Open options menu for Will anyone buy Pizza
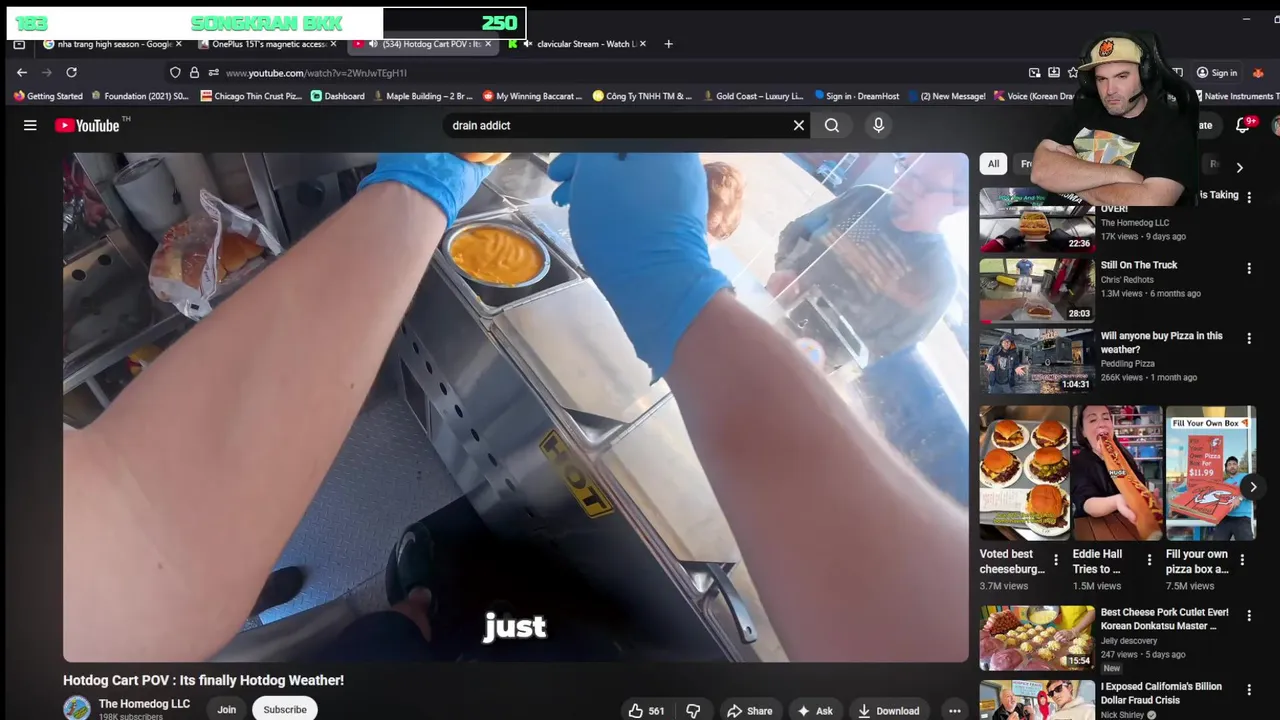This screenshot has width=1280, height=720. [1249, 339]
